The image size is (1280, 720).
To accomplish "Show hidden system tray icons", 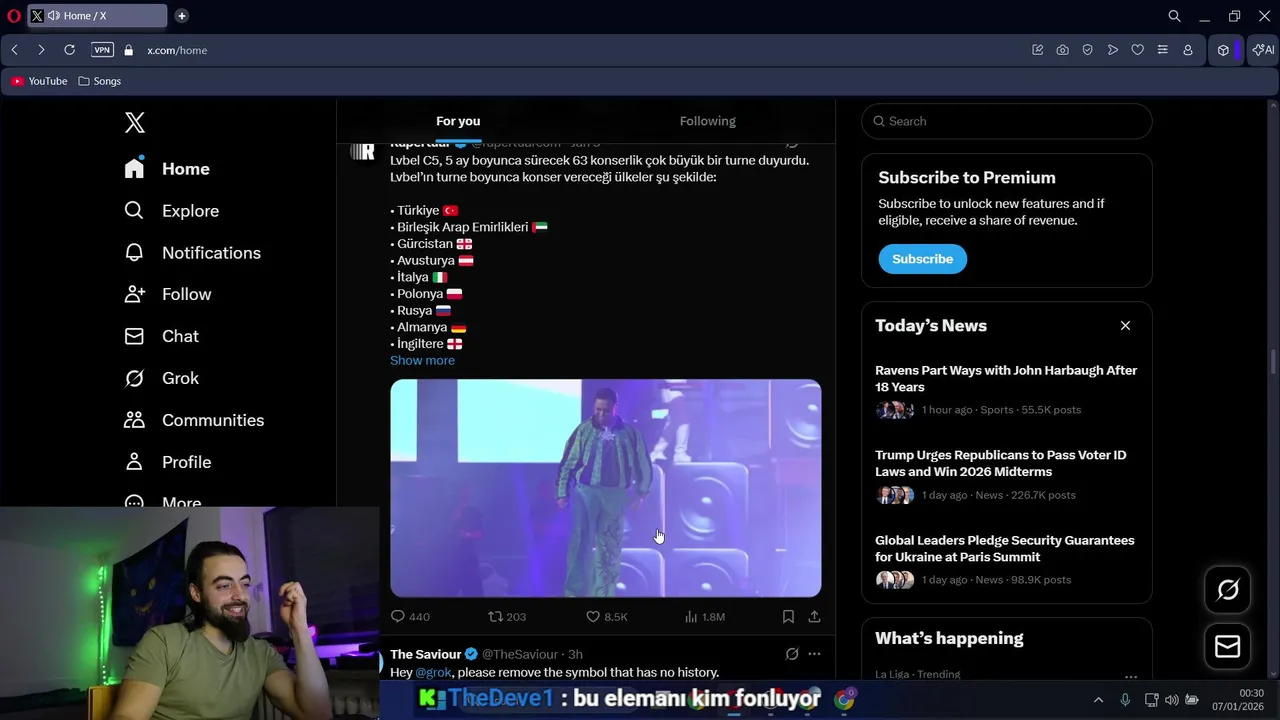I will (1098, 700).
